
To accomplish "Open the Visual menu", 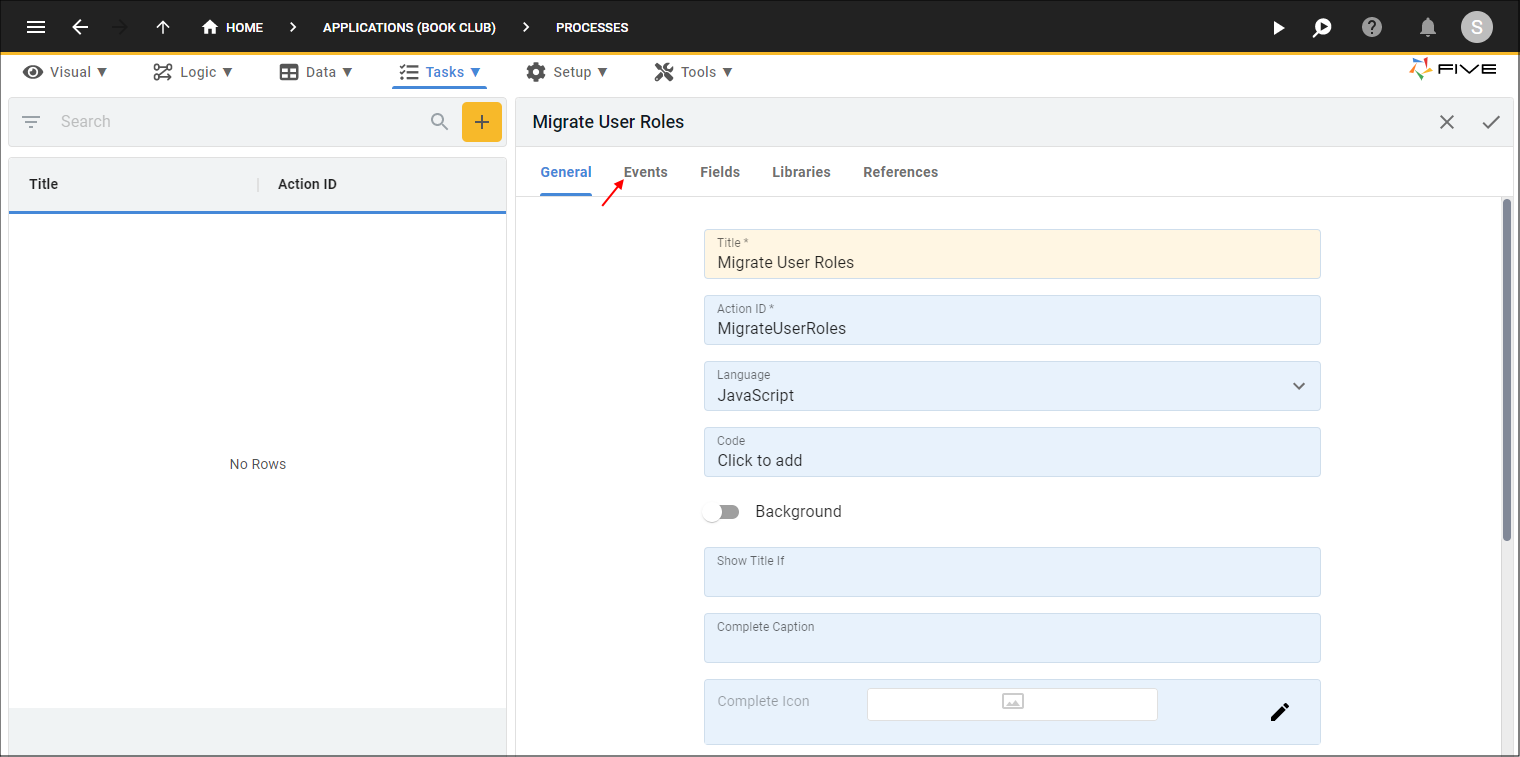I will 66,72.
